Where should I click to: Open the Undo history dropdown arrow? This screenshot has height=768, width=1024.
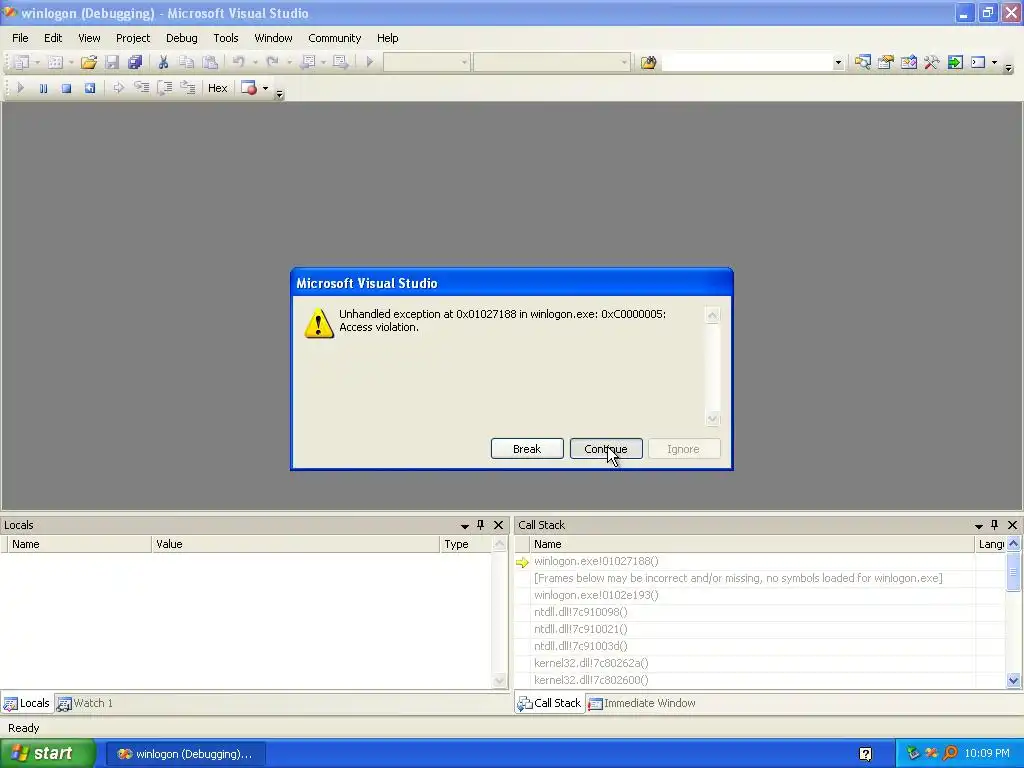point(255,63)
